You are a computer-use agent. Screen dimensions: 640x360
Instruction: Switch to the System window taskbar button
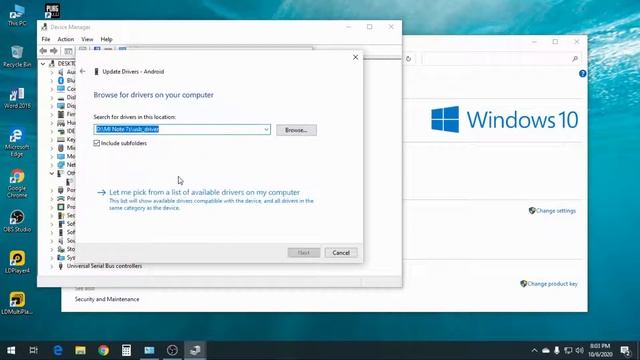(149, 350)
